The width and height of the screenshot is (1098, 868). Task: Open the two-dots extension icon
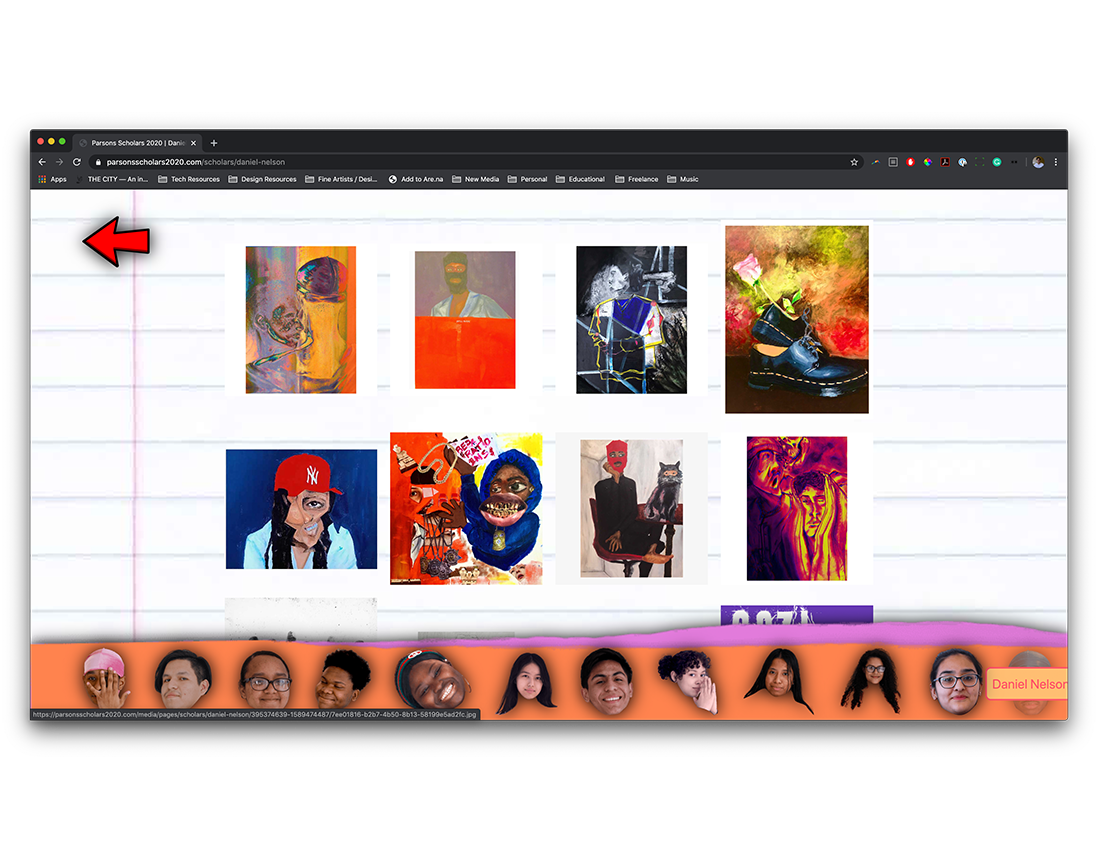click(1014, 162)
